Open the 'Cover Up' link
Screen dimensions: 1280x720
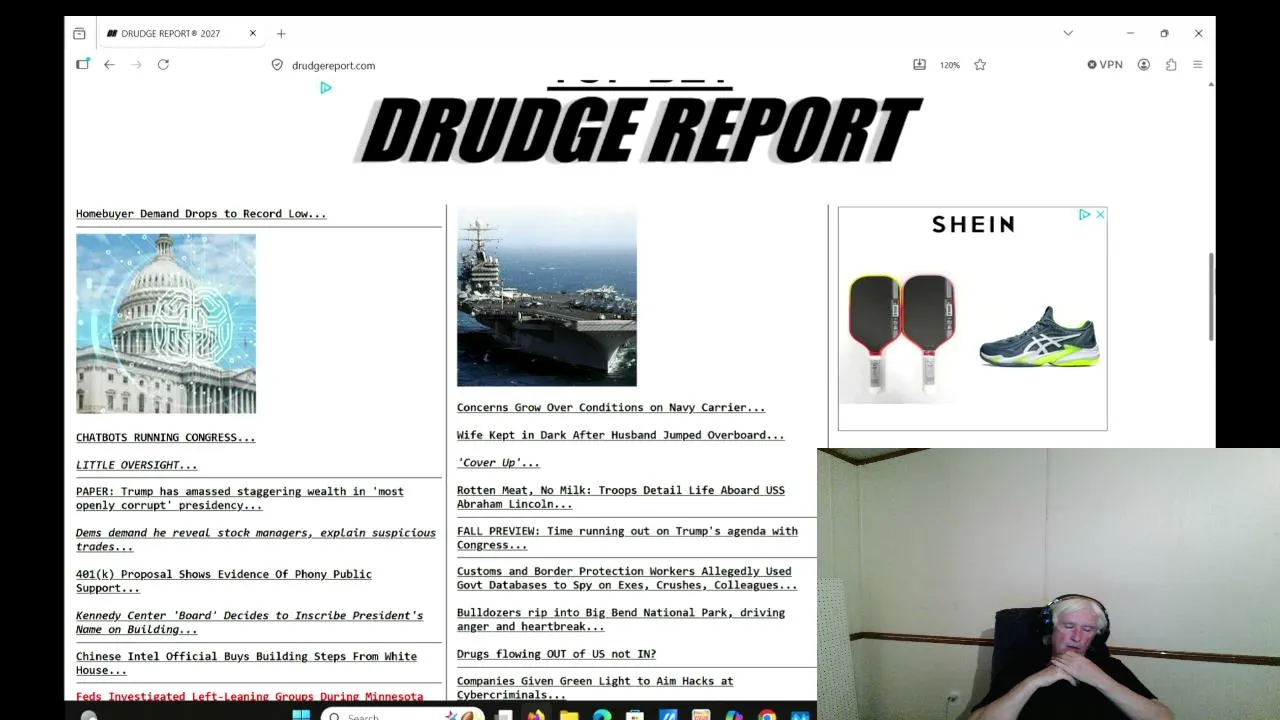click(498, 463)
